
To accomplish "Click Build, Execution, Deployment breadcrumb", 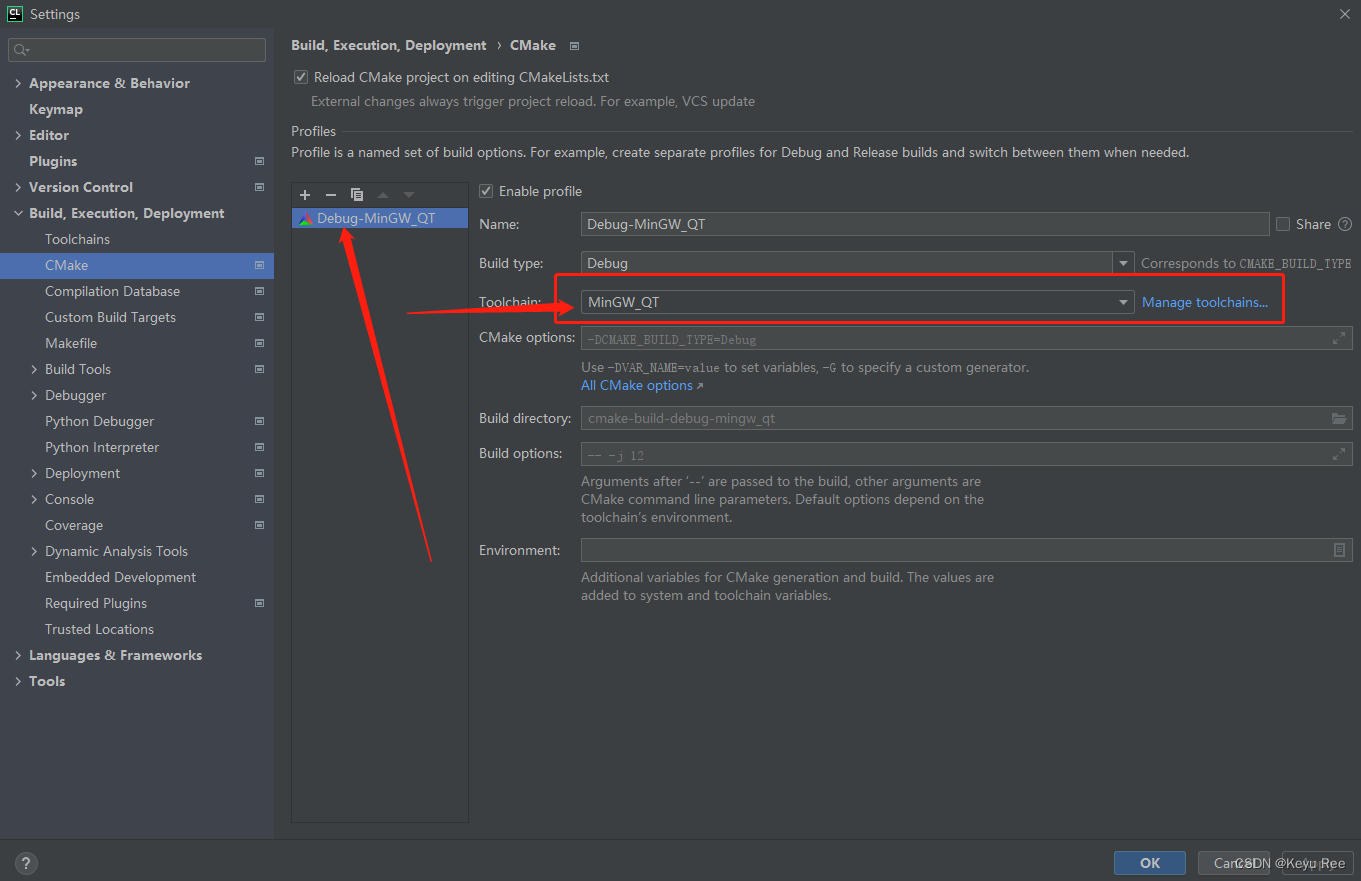I will point(388,46).
